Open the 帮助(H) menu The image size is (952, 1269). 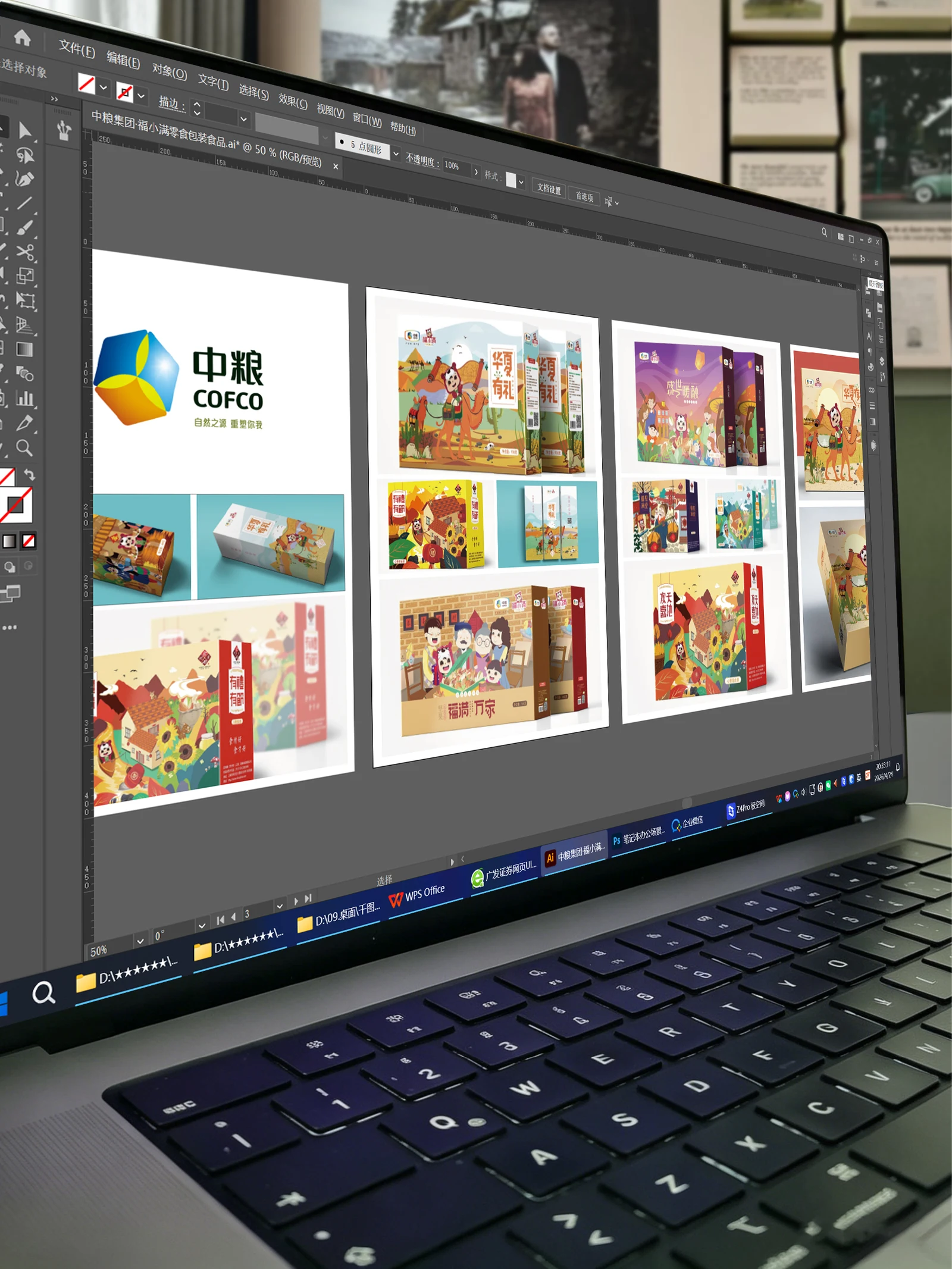403,128
